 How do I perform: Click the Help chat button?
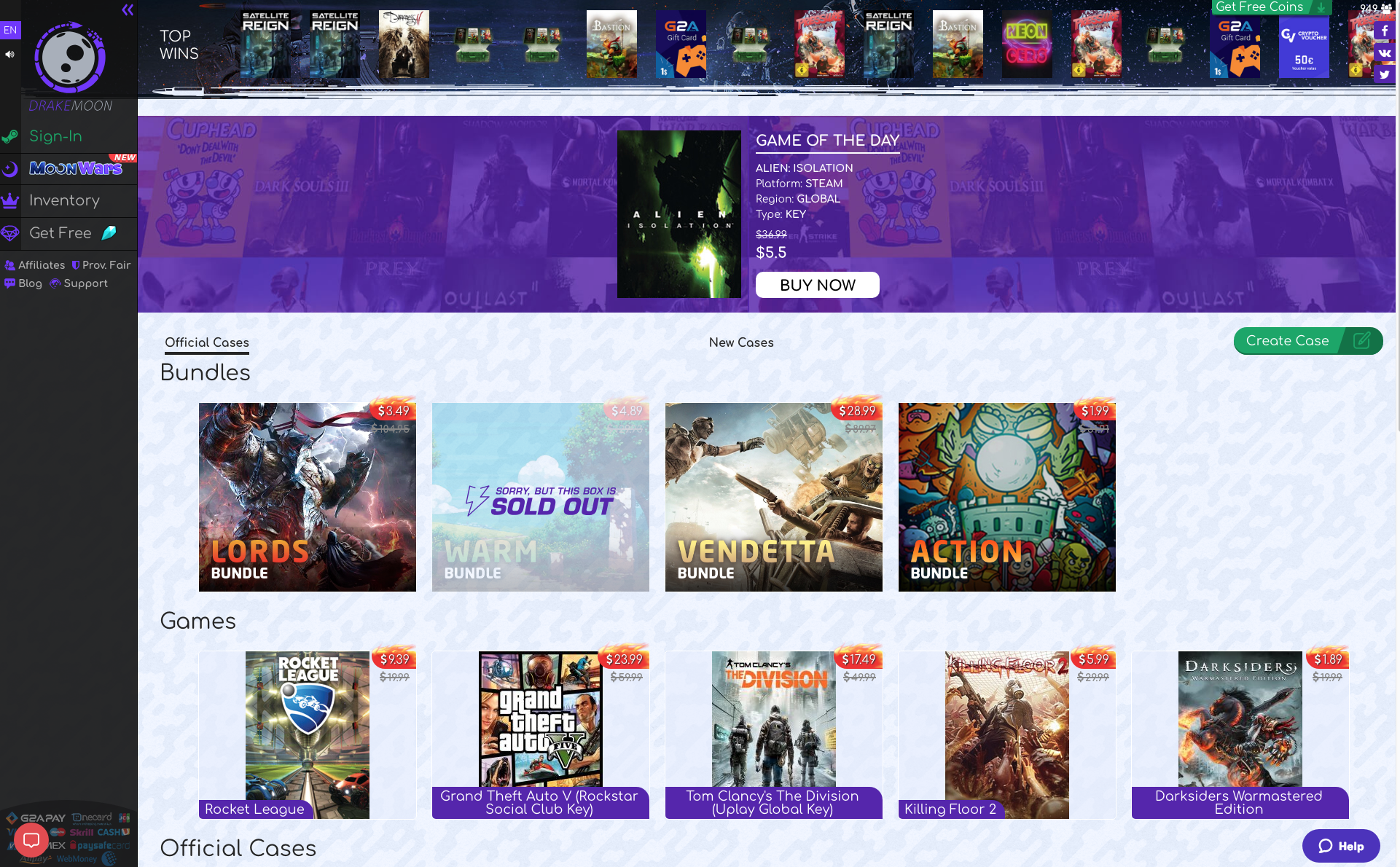[1340, 846]
